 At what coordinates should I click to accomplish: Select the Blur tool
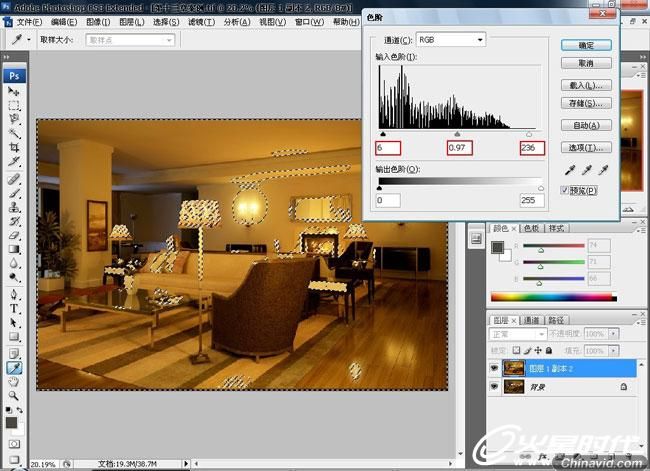pos(14,263)
